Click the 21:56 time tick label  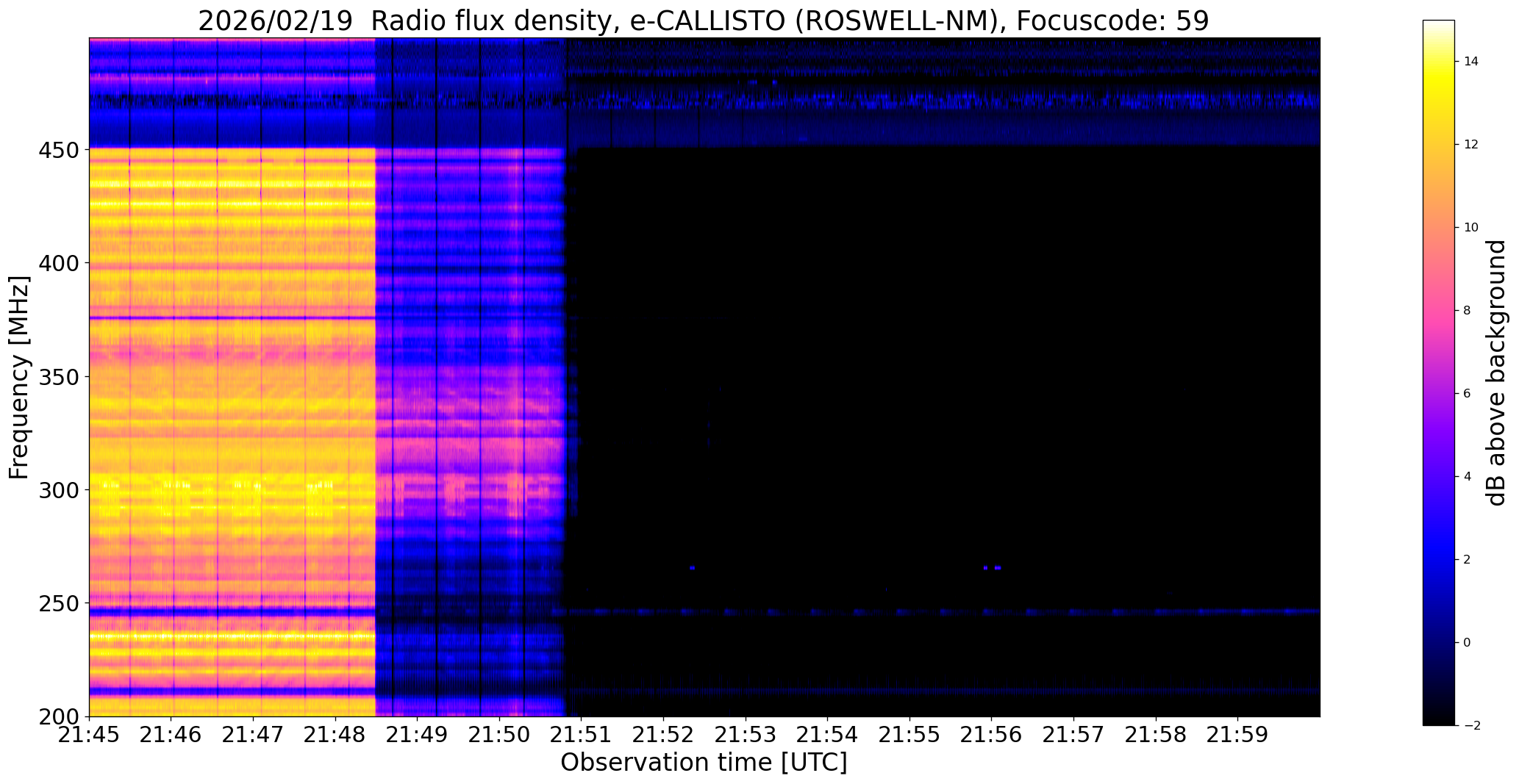[992, 736]
